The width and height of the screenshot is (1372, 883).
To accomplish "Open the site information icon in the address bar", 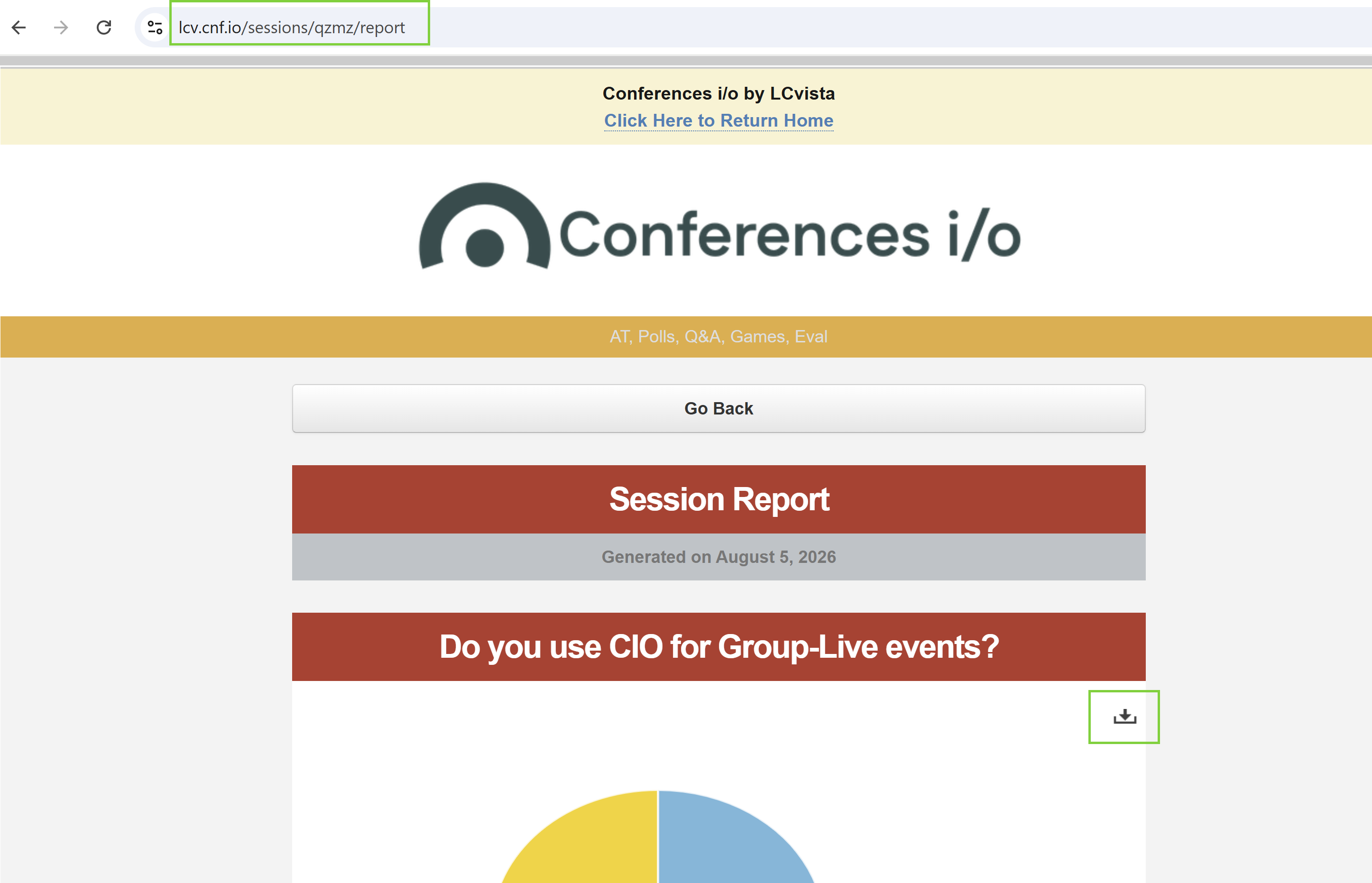I will click(155, 28).
